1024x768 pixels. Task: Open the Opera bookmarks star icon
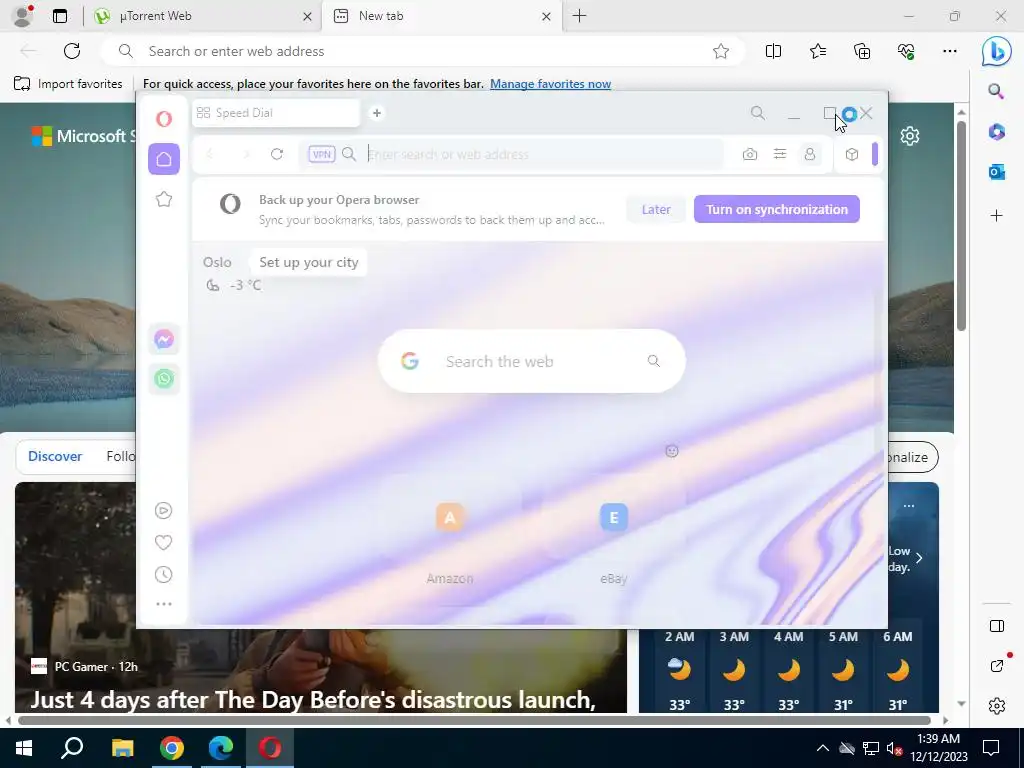tap(164, 199)
